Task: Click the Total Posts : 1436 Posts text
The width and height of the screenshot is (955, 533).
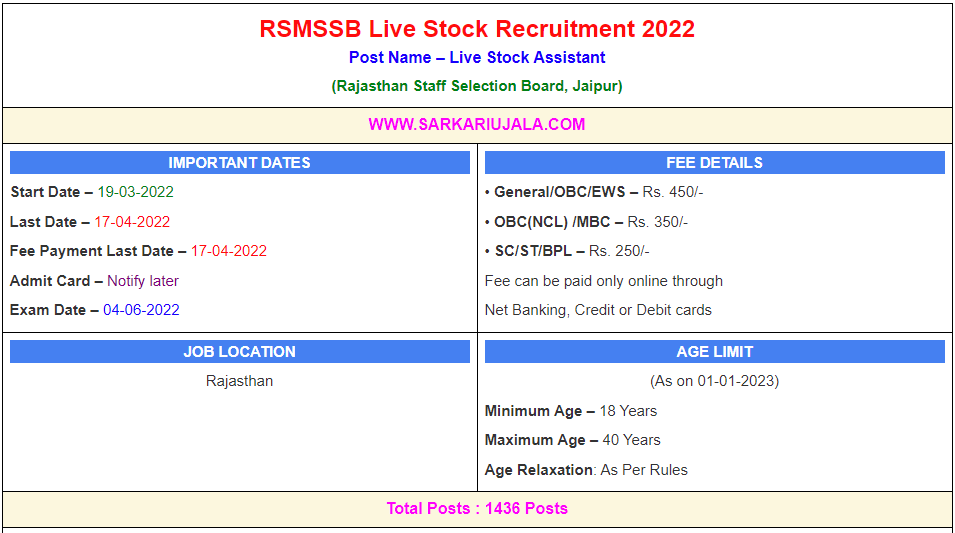Action: (x=477, y=508)
